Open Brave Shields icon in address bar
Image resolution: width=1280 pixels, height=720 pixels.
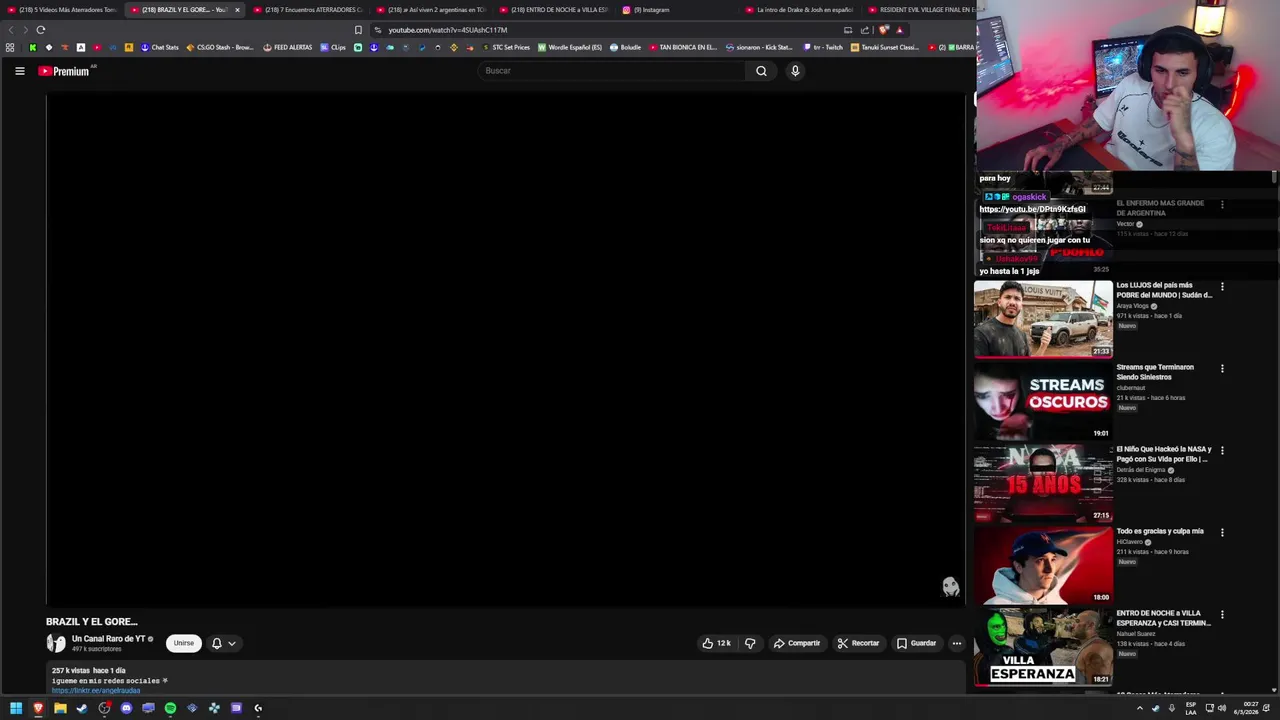(x=883, y=30)
